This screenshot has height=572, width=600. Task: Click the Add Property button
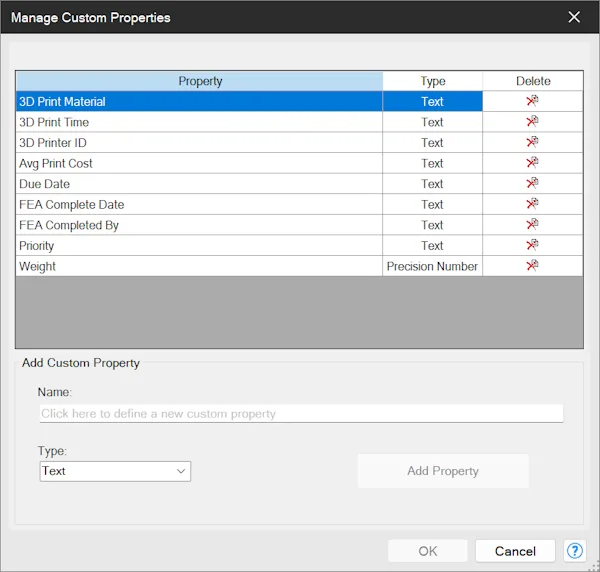[443, 471]
